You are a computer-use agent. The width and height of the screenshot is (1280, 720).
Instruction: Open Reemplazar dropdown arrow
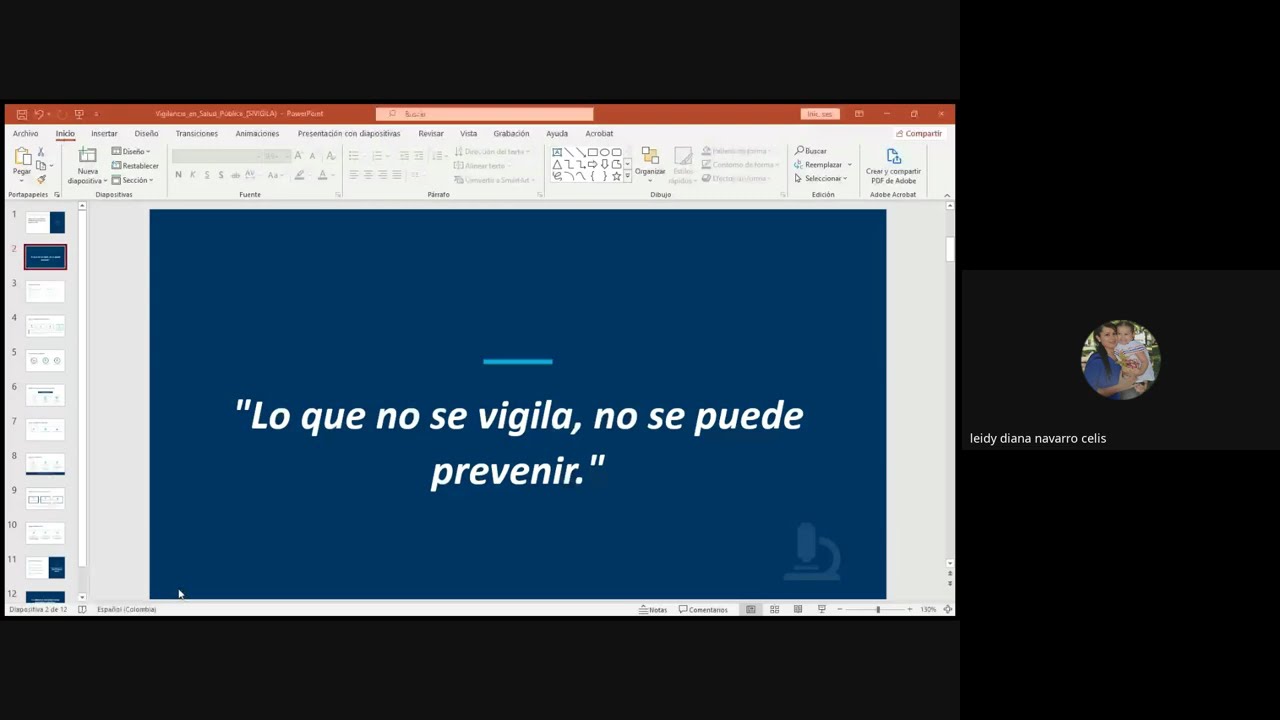coord(850,165)
